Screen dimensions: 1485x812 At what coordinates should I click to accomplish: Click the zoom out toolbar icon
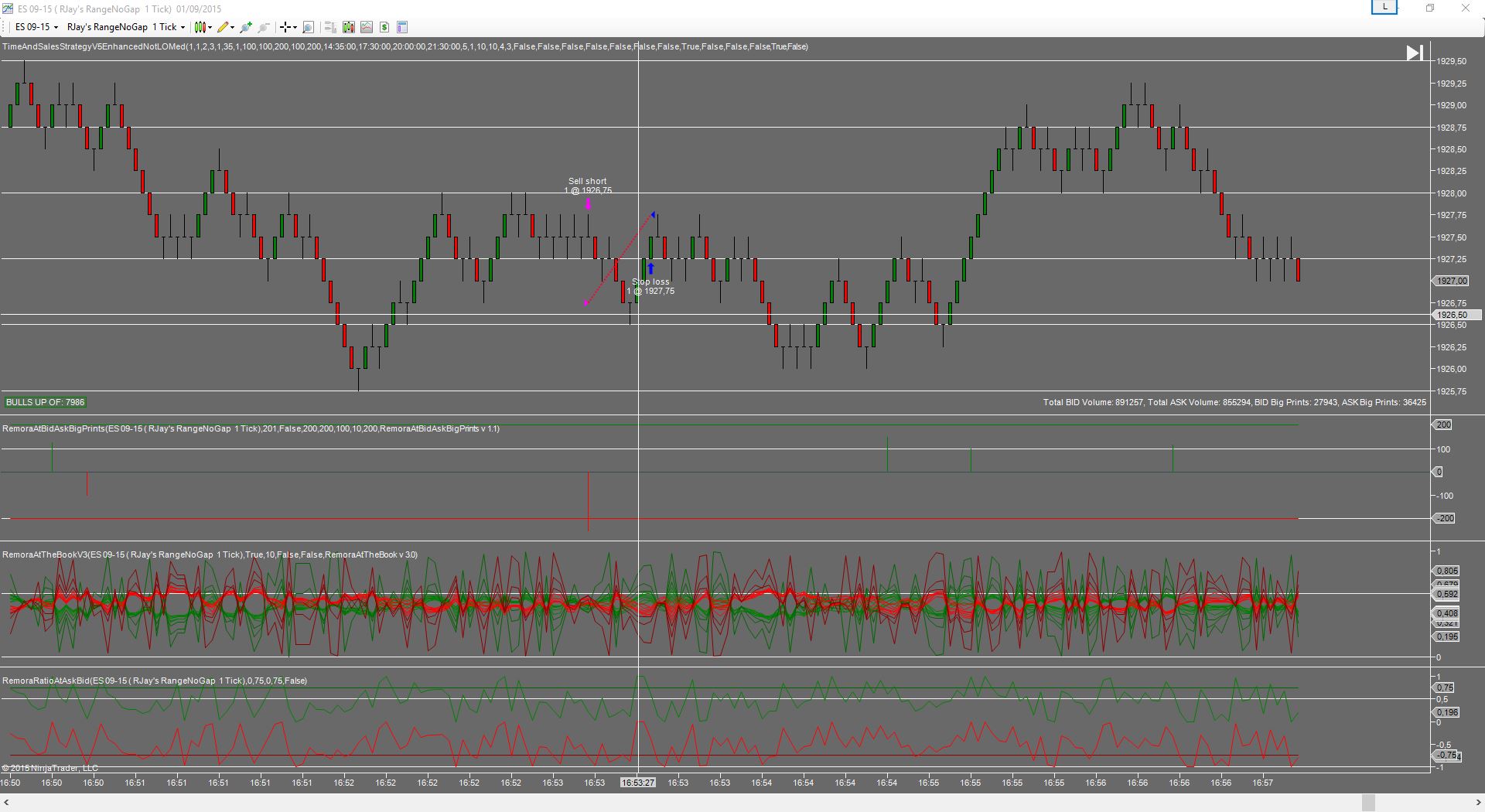pyautogui.click(x=264, y=27)
